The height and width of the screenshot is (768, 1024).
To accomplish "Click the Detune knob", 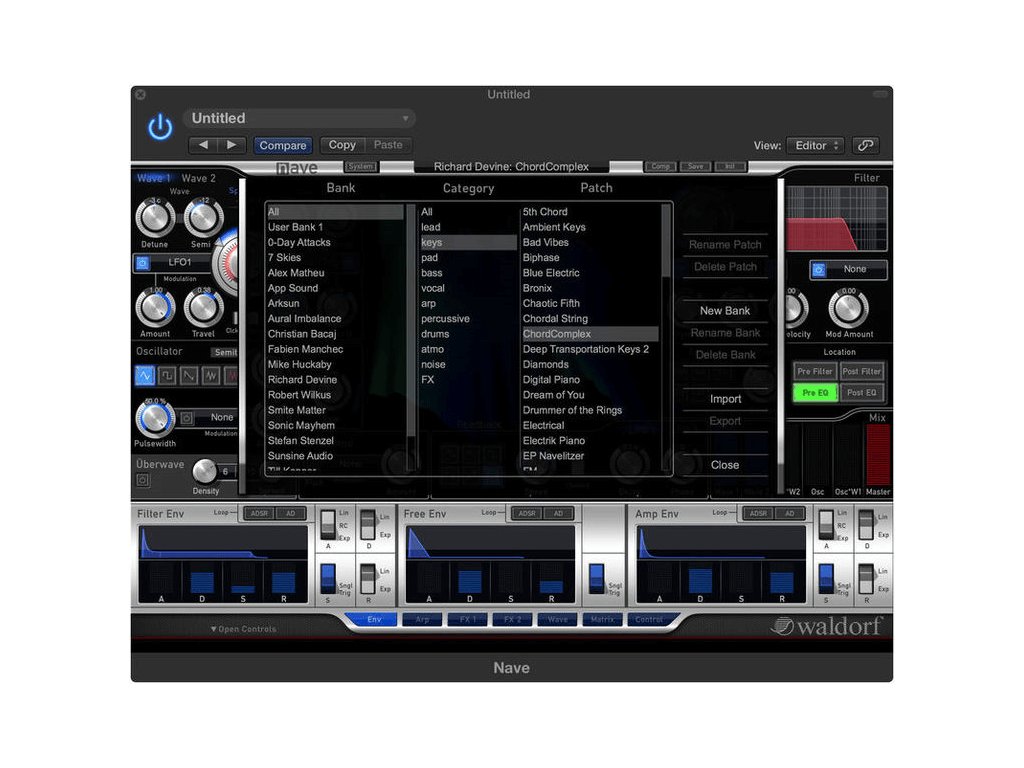I will tap(155, 218).
